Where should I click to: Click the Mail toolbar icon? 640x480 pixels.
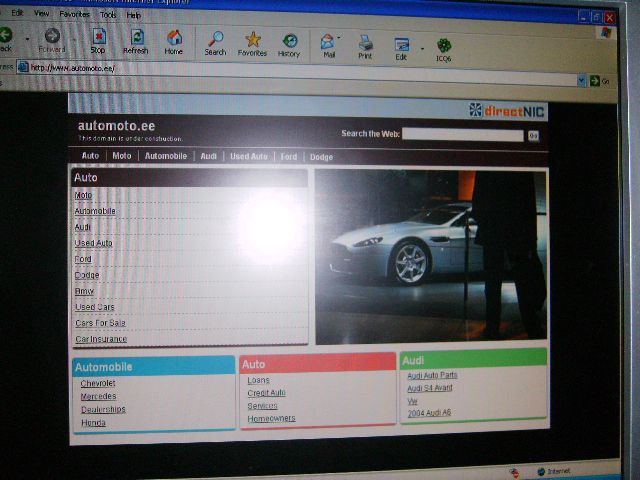coord(327,45)
